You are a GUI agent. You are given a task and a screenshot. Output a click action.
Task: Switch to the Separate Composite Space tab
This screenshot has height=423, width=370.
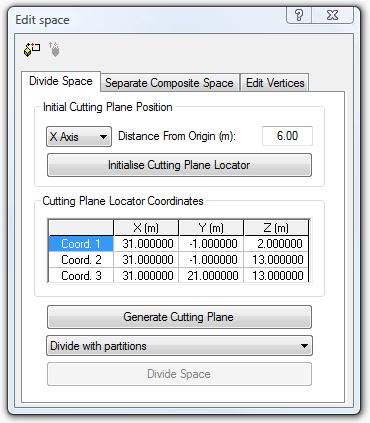169,83
